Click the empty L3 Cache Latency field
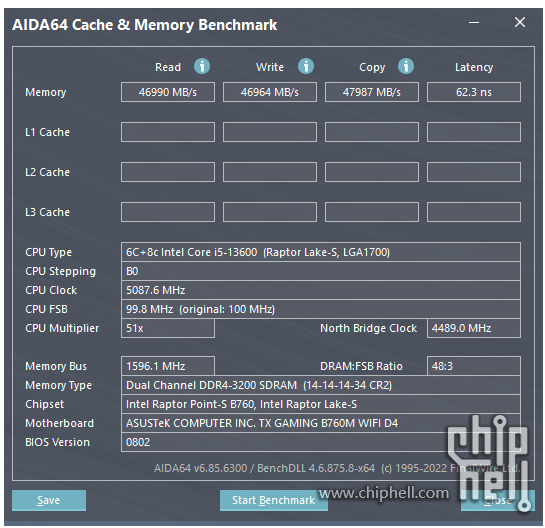 point(474,212)
